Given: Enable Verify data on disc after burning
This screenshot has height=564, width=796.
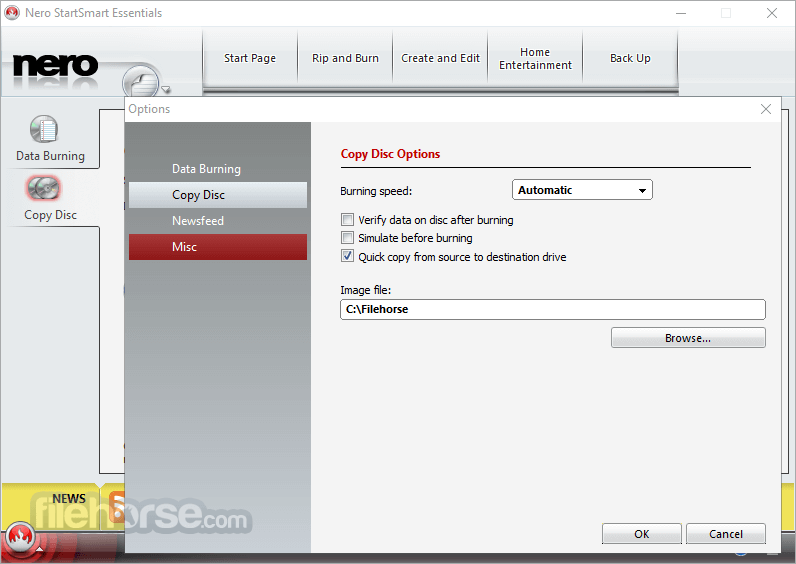Looking at the screenshot, I should [348, 220].
